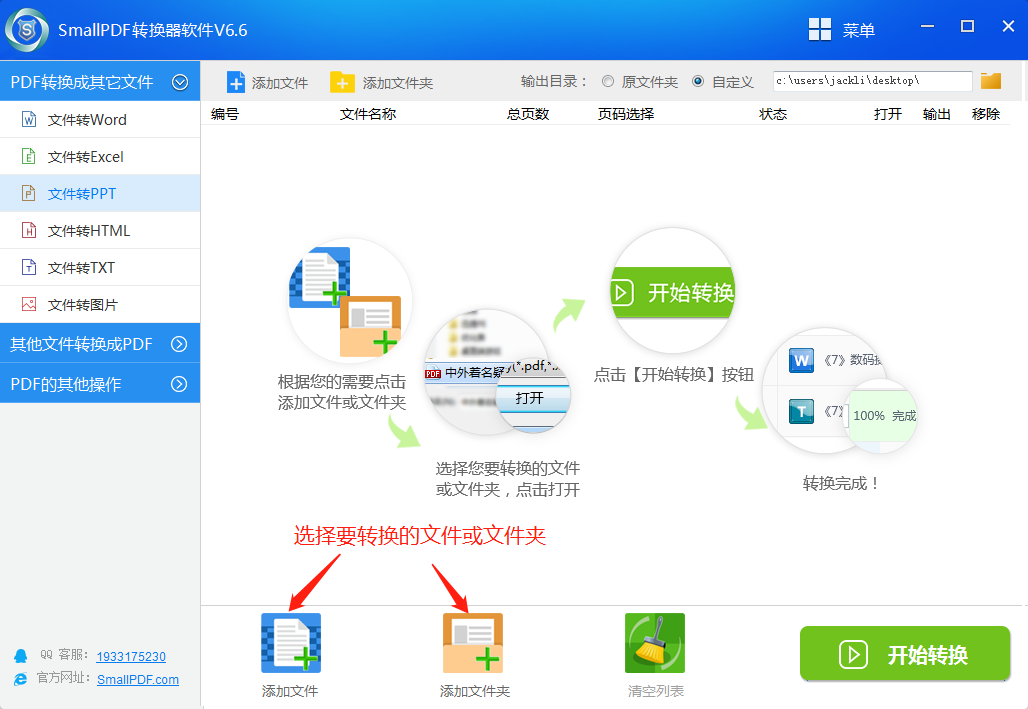Image resolution: width=1028 pixels, height=709 pixels.
Task: Click the 清空列表 clear list icon
Action: point(654,643)
